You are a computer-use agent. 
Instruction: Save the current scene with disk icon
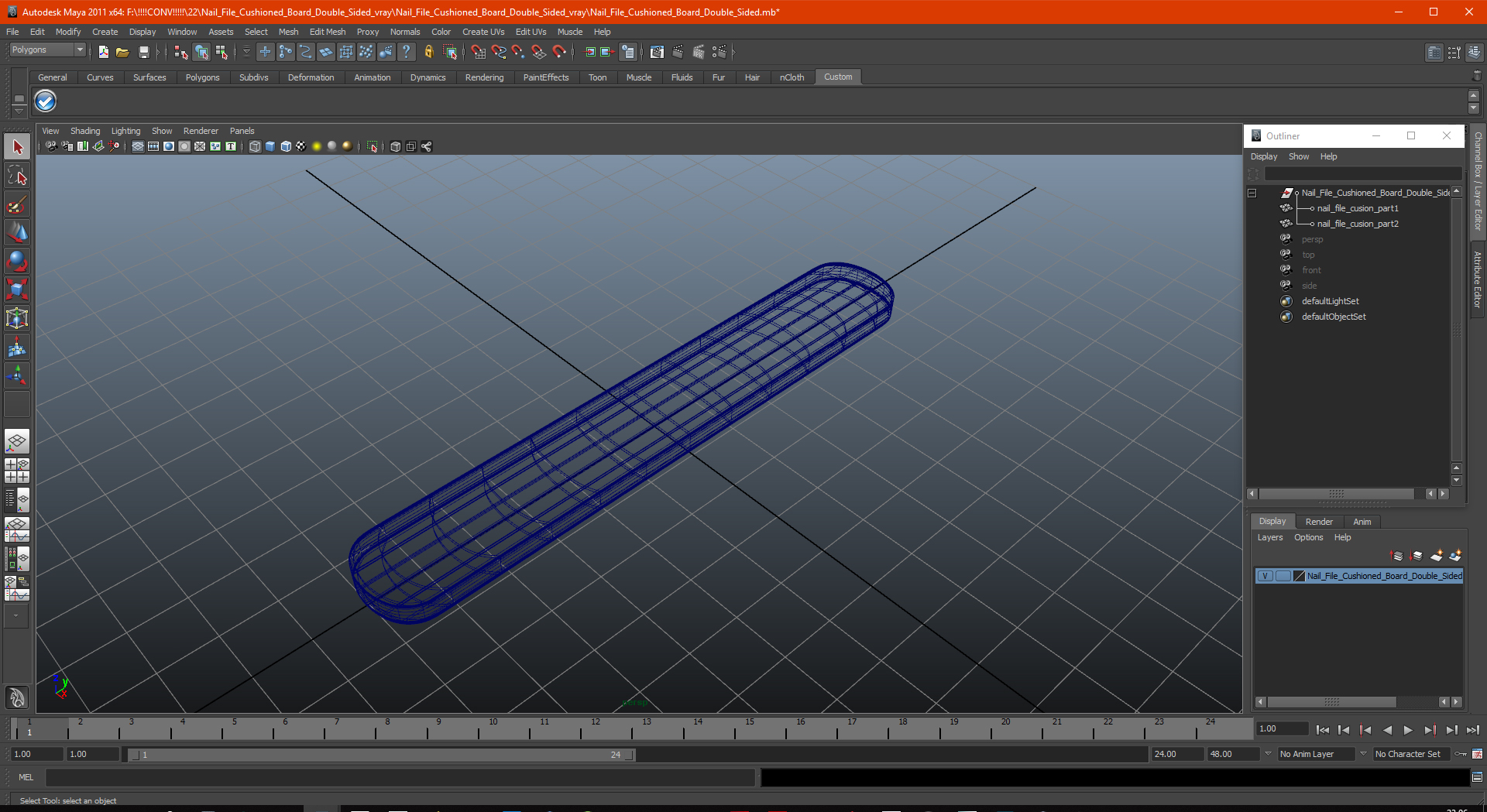click(x=143, y=52)
